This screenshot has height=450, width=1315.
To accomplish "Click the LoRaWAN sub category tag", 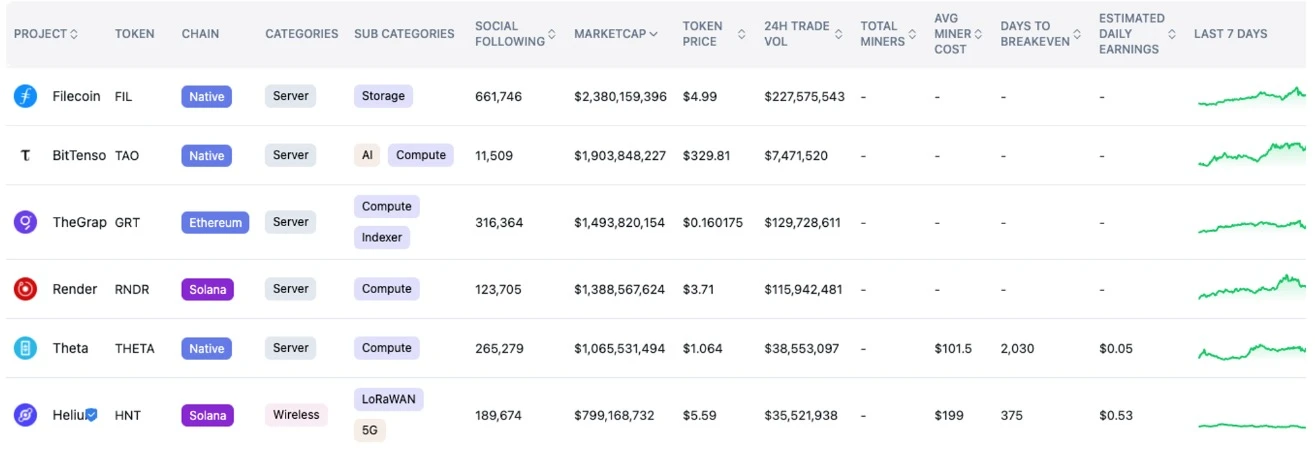I will 388,399.
